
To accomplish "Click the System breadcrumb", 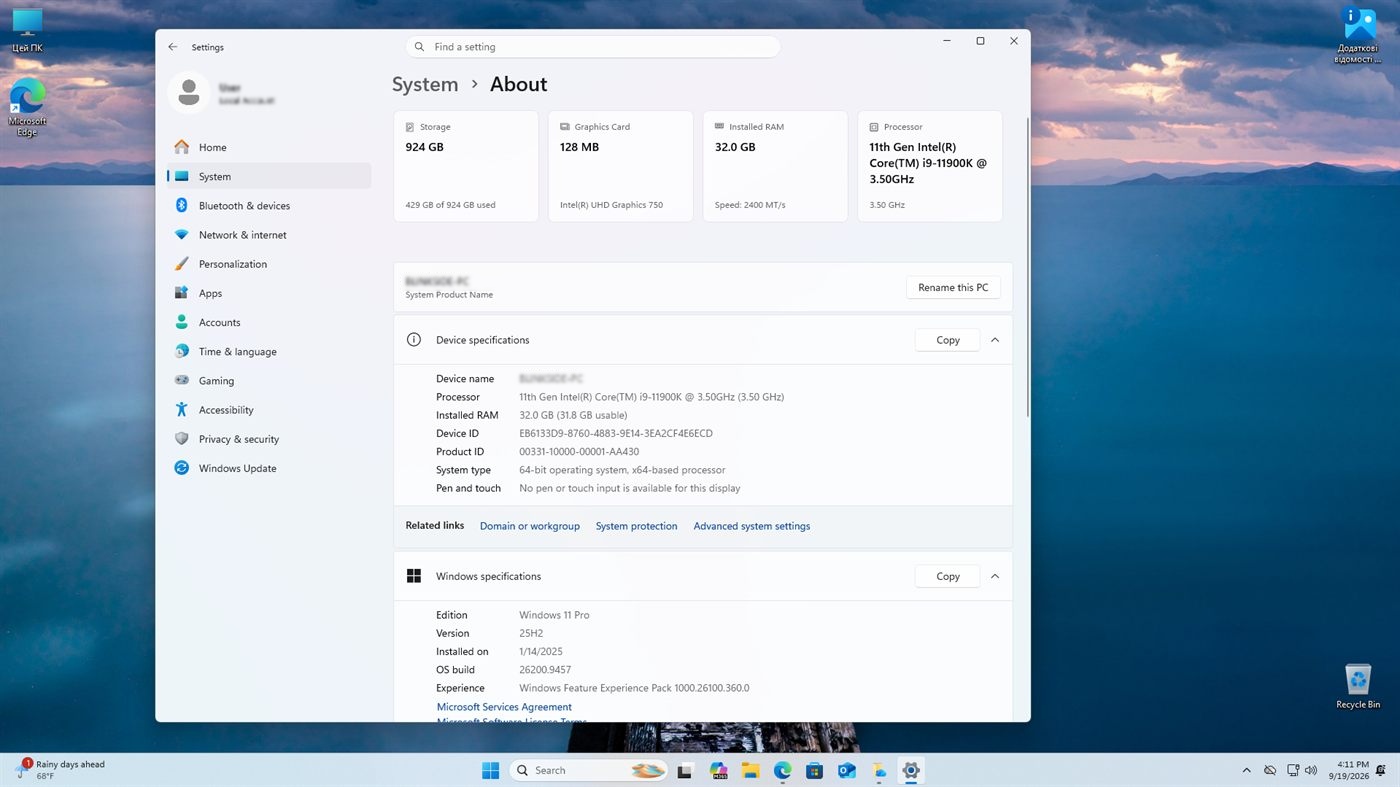I will (425, 84).
